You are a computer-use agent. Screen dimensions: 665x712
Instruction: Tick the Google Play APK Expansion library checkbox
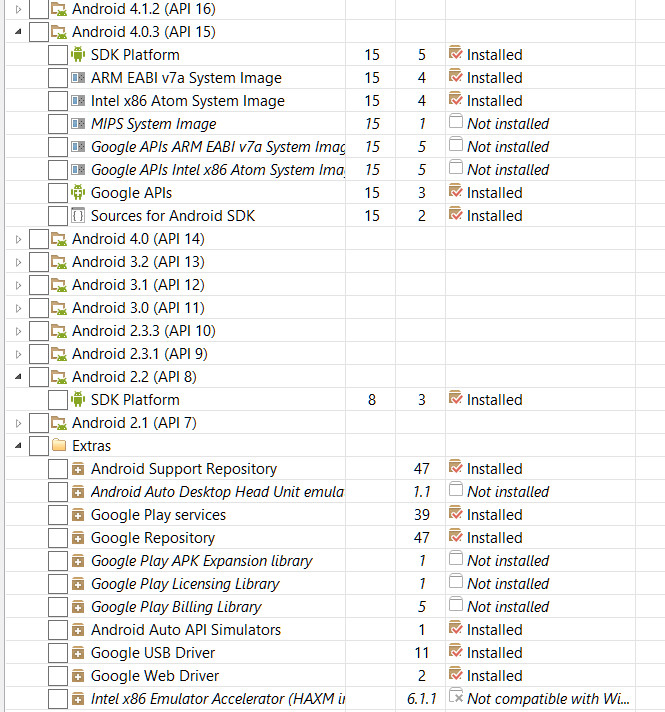pos(58,561)
